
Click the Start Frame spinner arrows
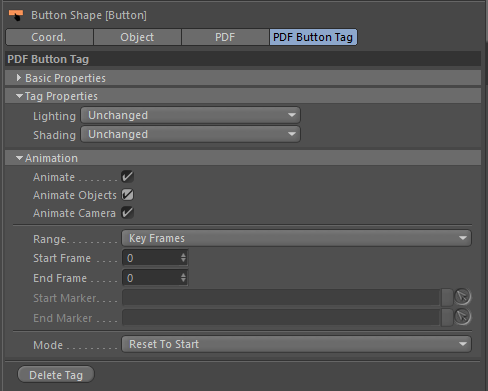pyautogui.click(x=183, y=258)
